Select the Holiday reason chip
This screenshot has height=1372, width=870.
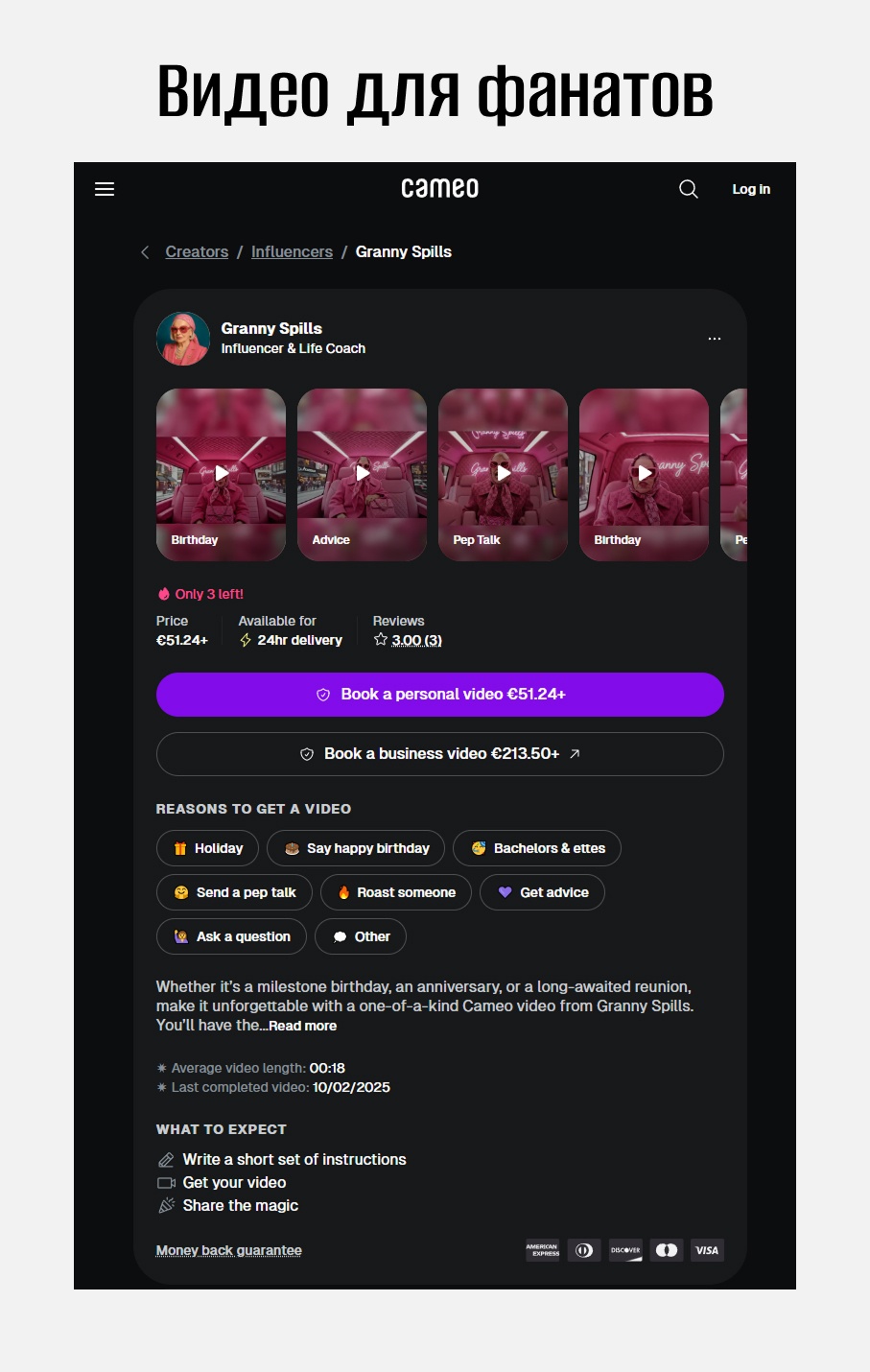point(207,848)
